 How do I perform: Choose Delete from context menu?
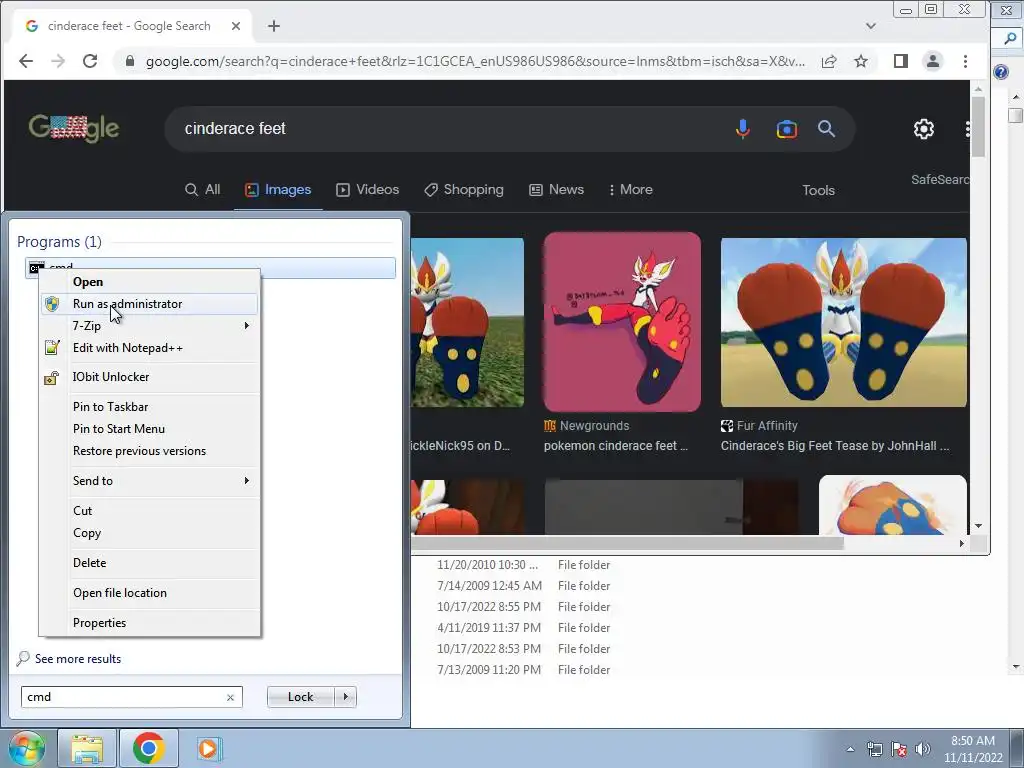click(x=150, y=563)
